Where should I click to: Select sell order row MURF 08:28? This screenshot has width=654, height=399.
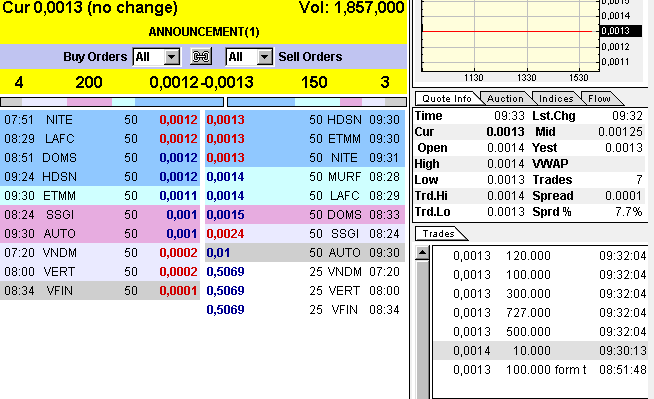[x=305, y=176]
